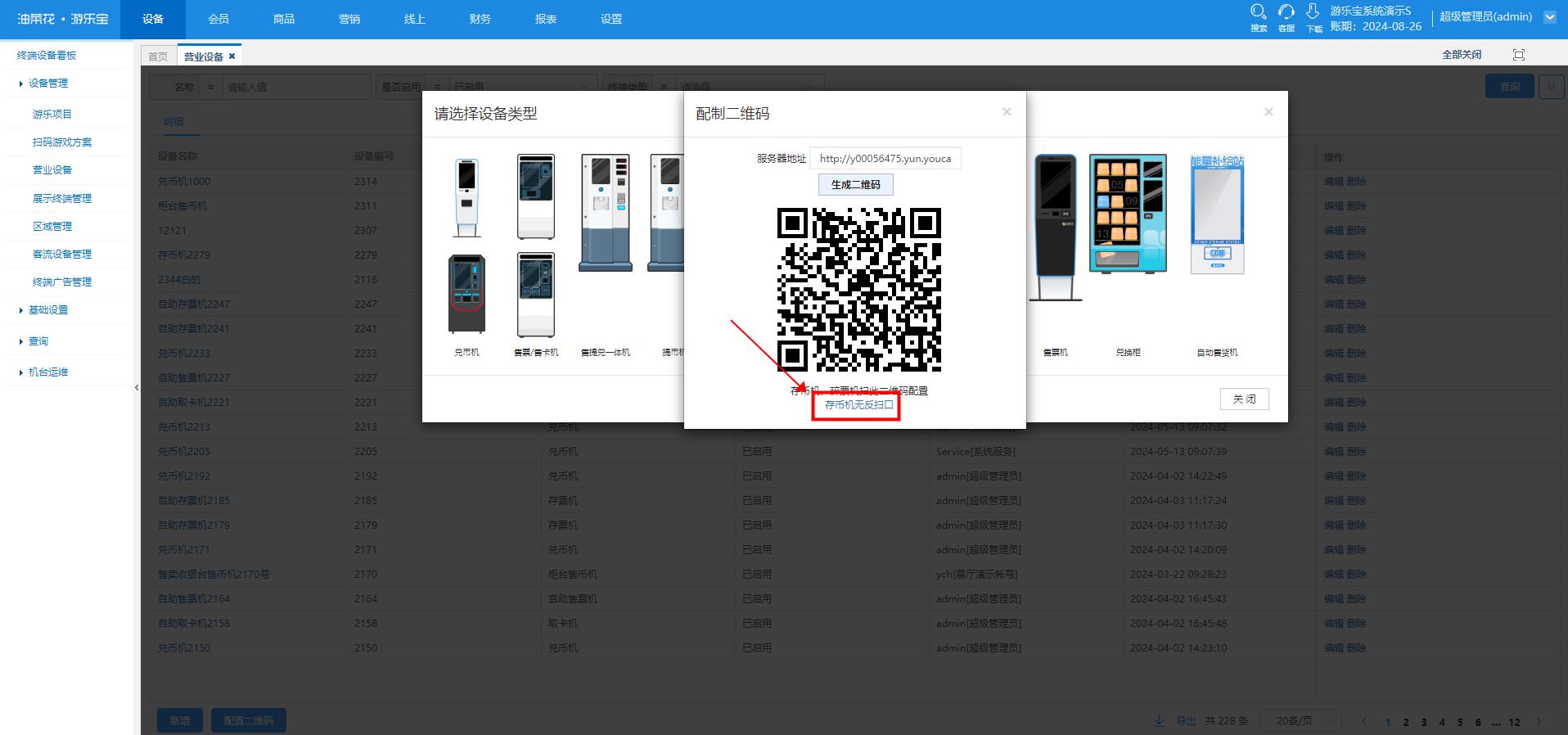
Task: Open the 20条/页 page size dropdown
Action: point(1301,721)
